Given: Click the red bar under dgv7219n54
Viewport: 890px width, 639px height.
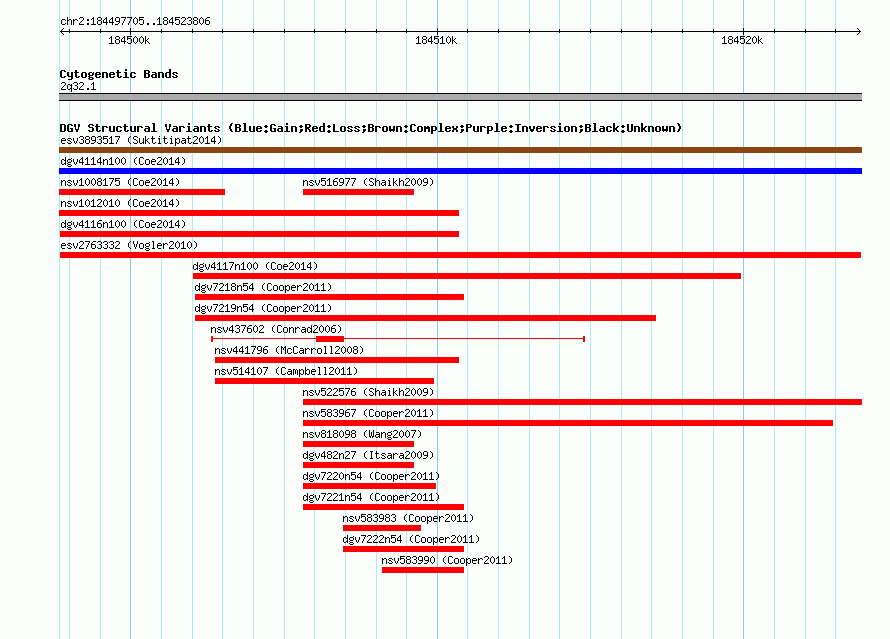Looking at the screenshot, I should 425,318.
